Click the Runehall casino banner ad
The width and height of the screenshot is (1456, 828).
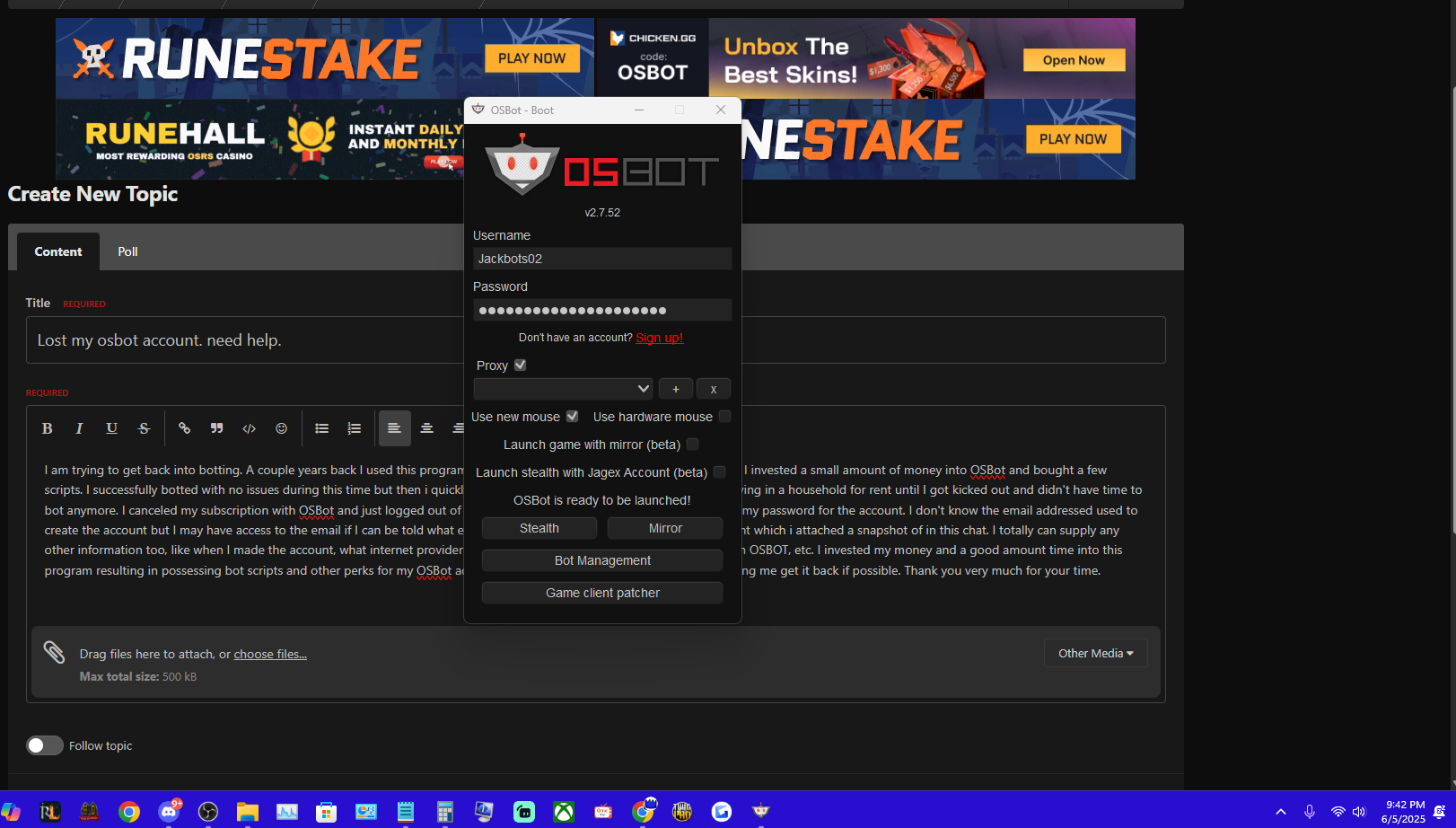pyautogui.click(x=259, y=139)
